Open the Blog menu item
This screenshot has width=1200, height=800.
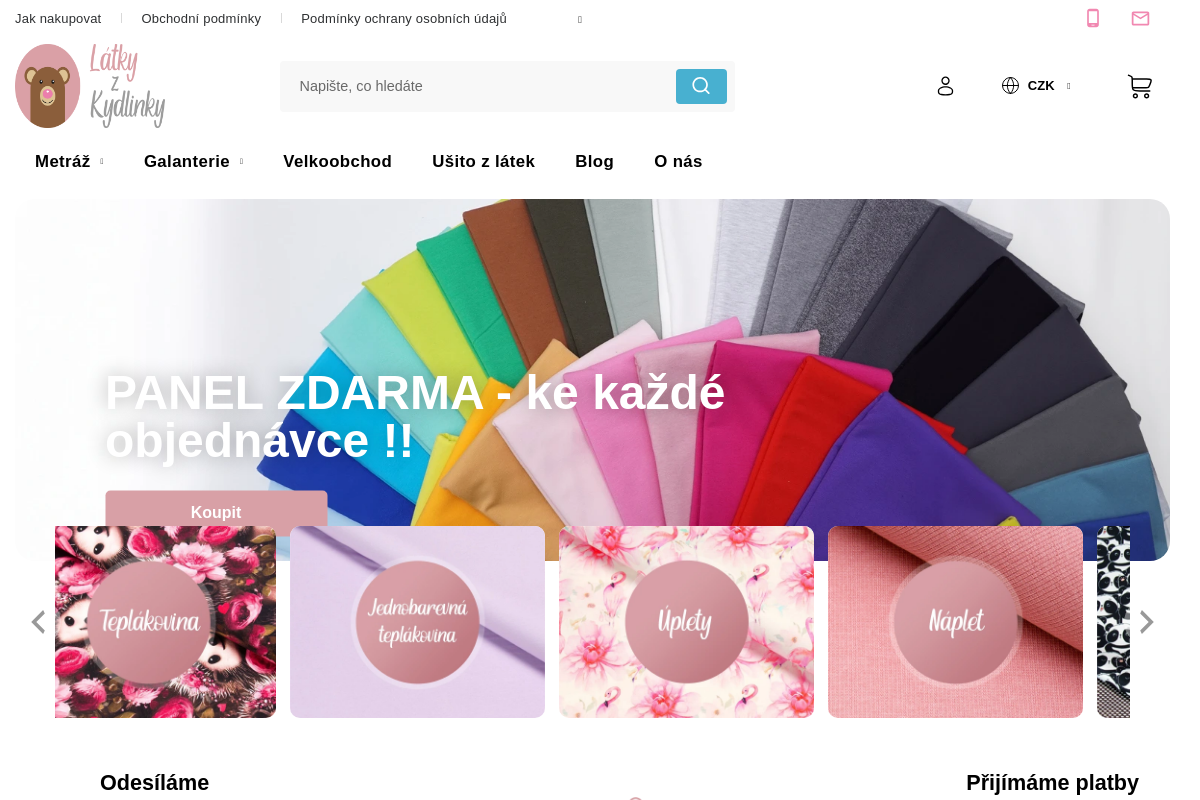coord(594,162)
